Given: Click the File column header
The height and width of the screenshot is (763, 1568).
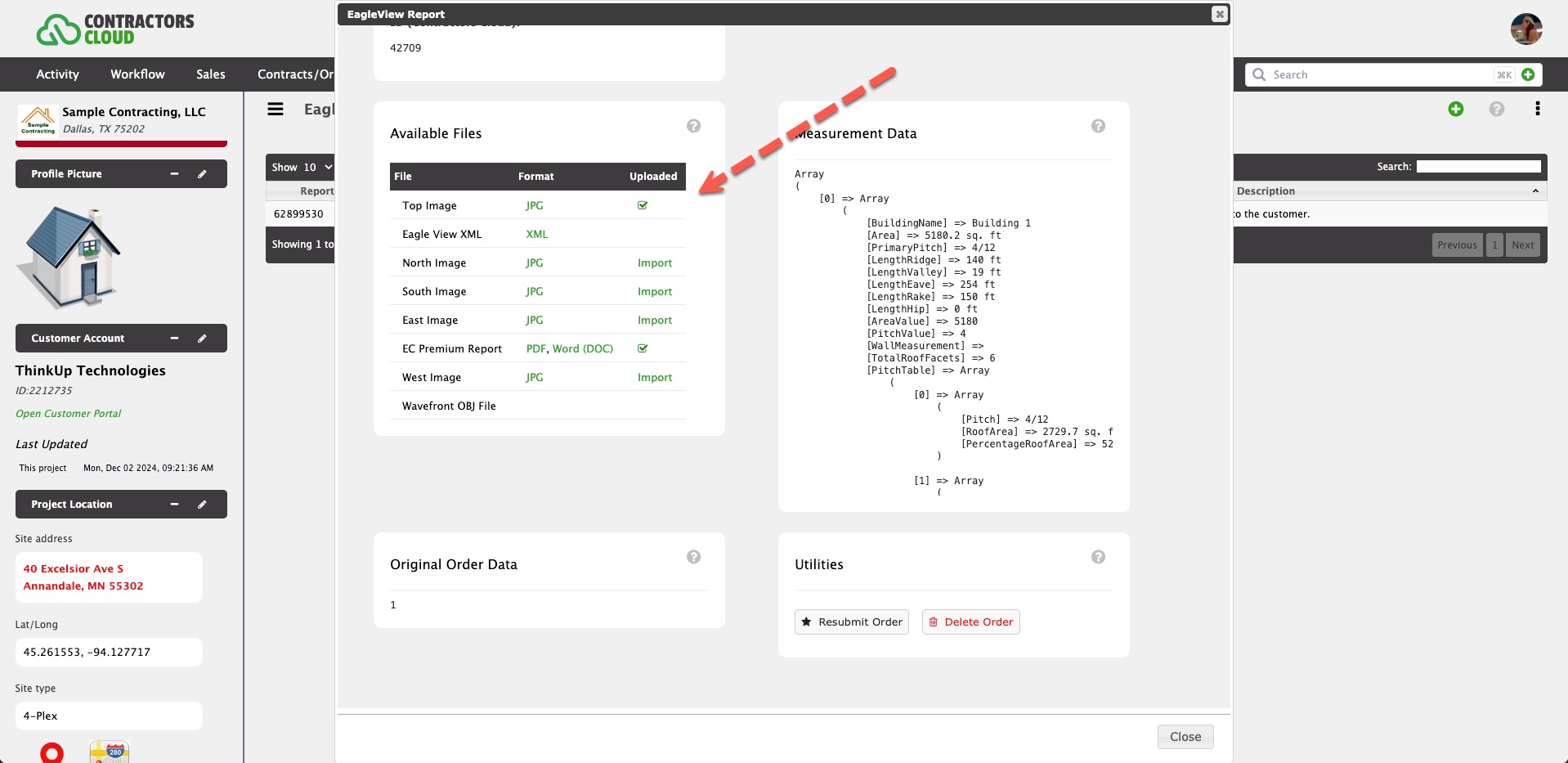Looking at the screenshot, I should point(403,177).
